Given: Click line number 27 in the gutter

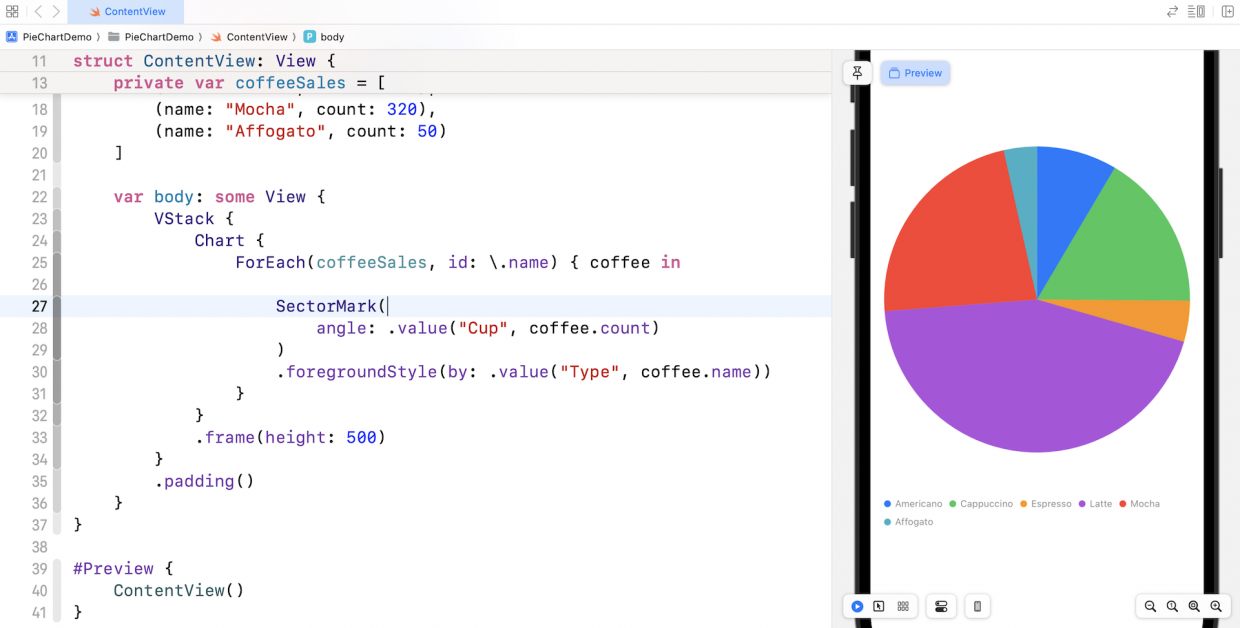Looking at the screenshot, I should point(38,306).
